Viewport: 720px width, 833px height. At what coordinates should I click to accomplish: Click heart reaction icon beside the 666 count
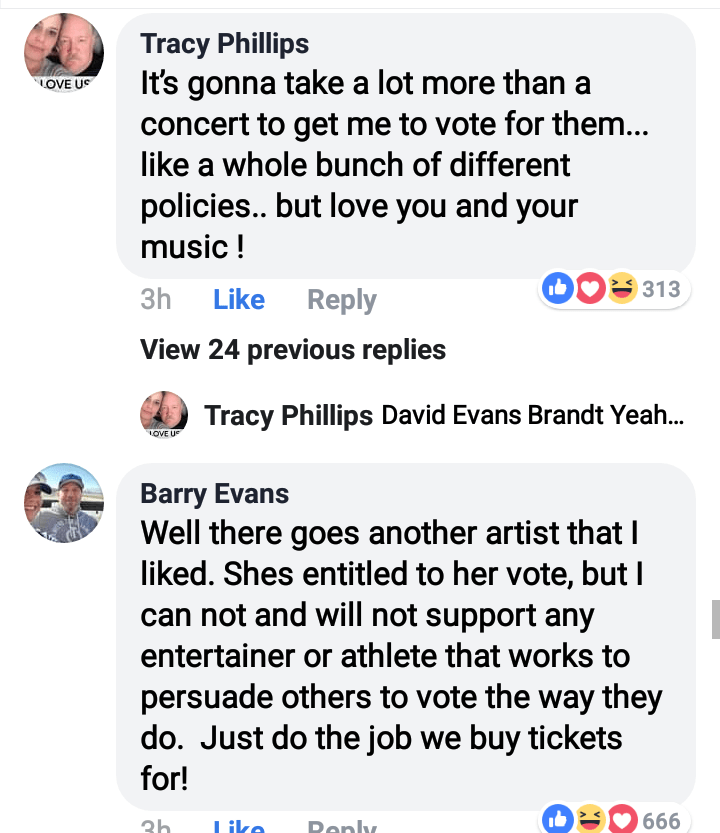click(622, 820)
